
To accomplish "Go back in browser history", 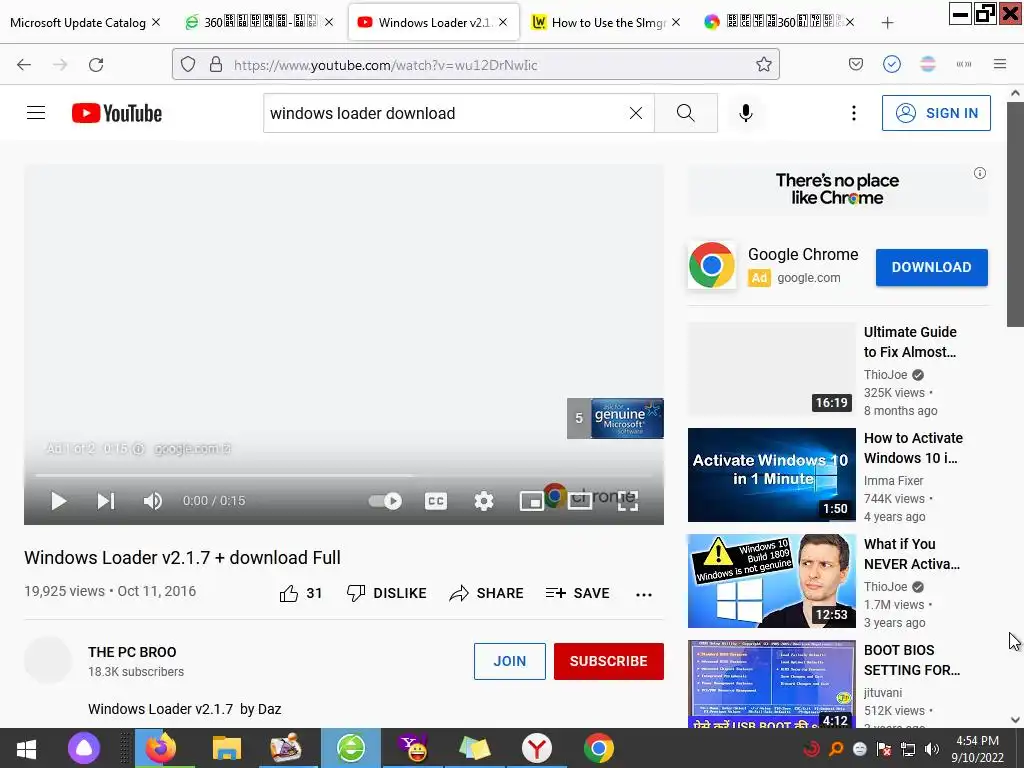I will pos(24,65).
